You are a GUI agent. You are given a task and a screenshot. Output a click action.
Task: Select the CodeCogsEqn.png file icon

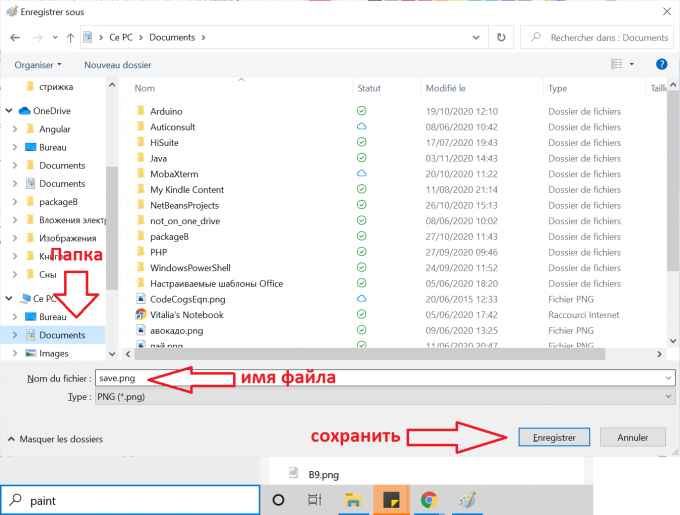141,299
